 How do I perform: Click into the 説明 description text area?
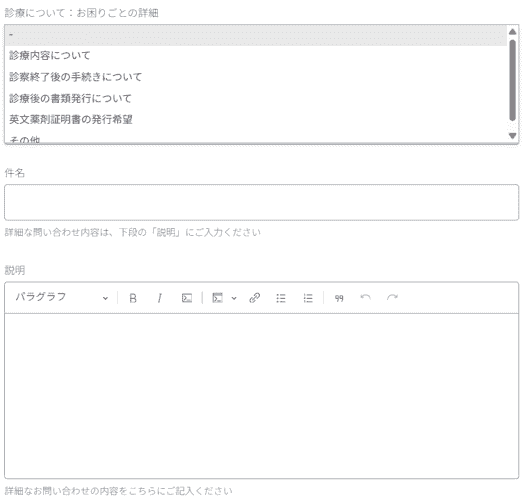[x=261, y=396]
